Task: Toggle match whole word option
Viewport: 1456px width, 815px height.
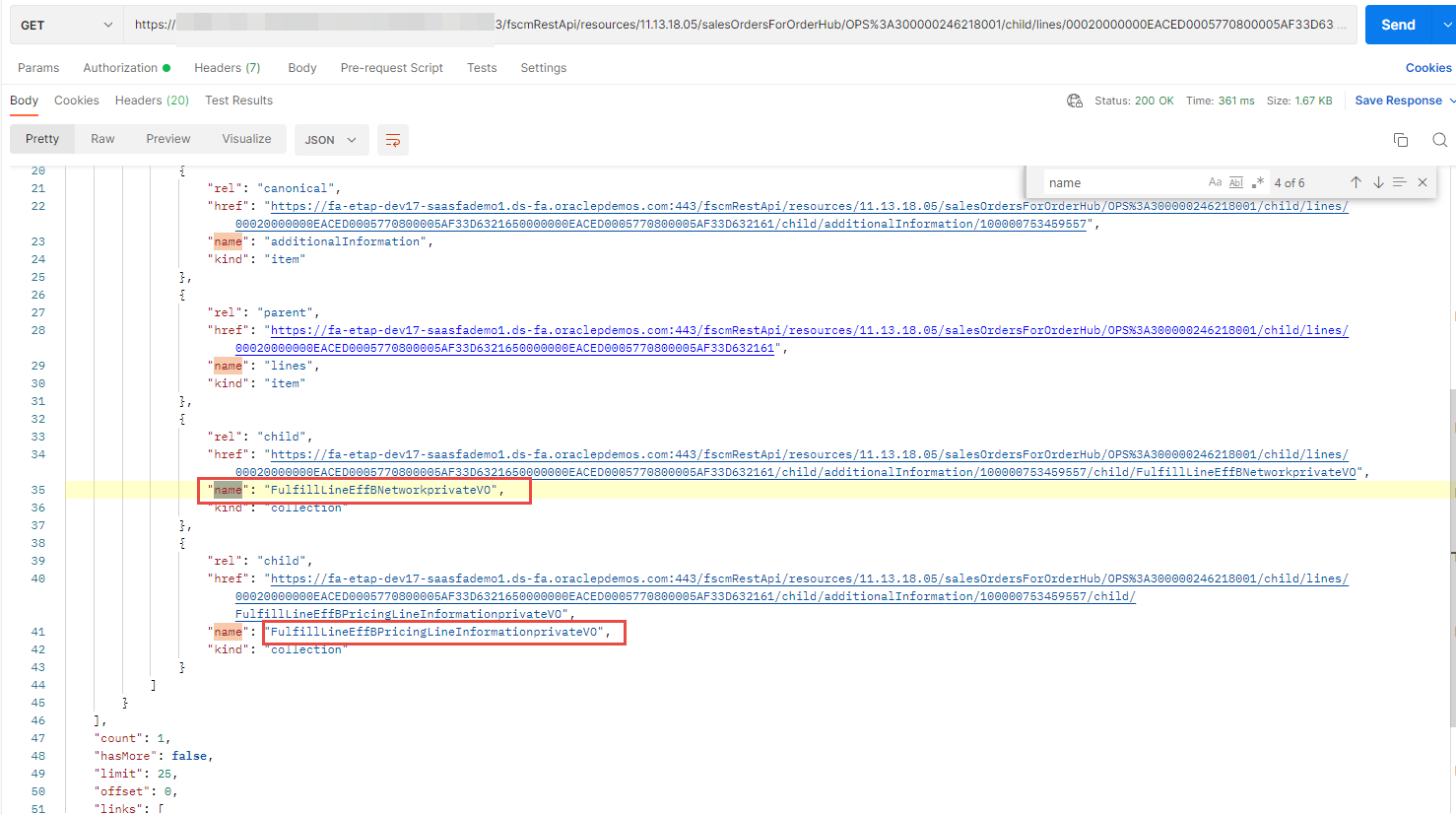Action: (x=1236, y=182)
